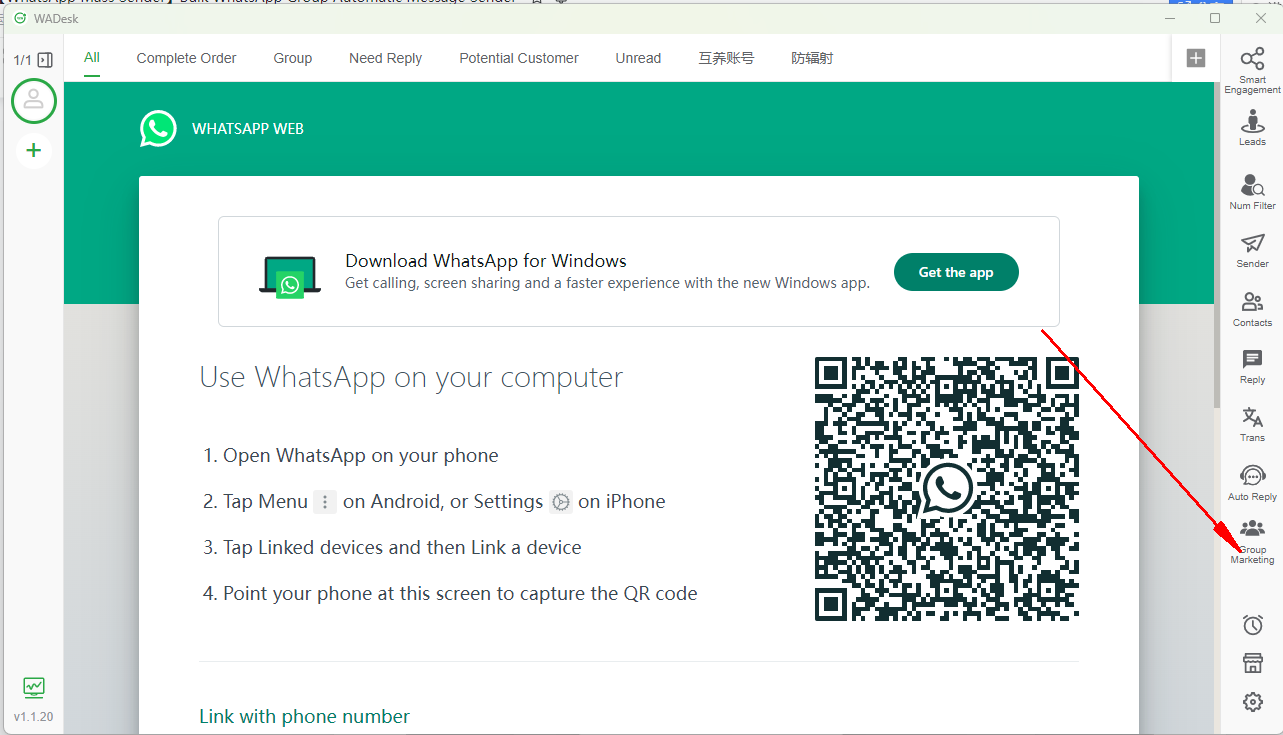Open the store icon in the sidebar
Screen dimensions: 1283x735
coord(1252,663)
